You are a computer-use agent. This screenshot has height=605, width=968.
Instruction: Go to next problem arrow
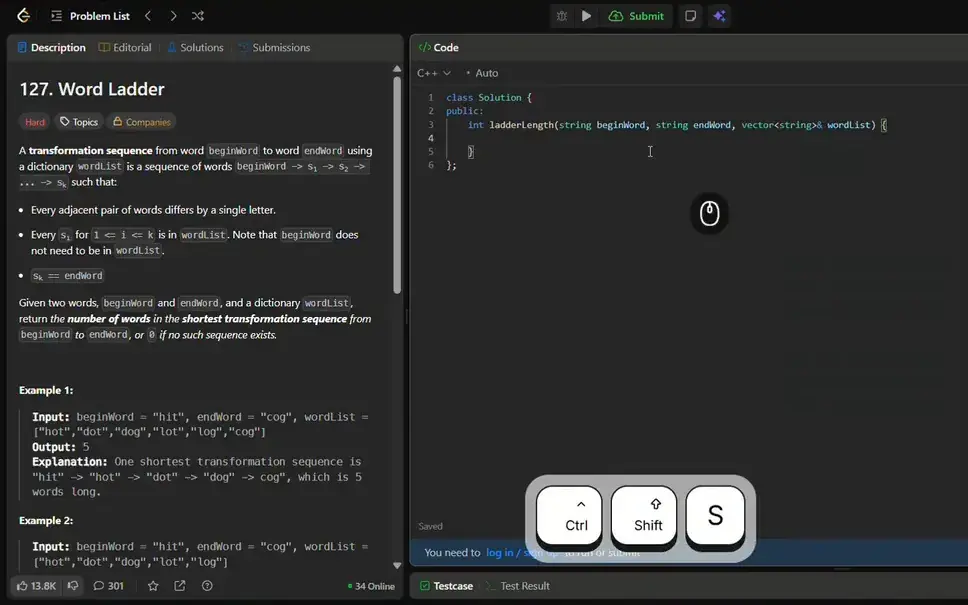point(173,16)
